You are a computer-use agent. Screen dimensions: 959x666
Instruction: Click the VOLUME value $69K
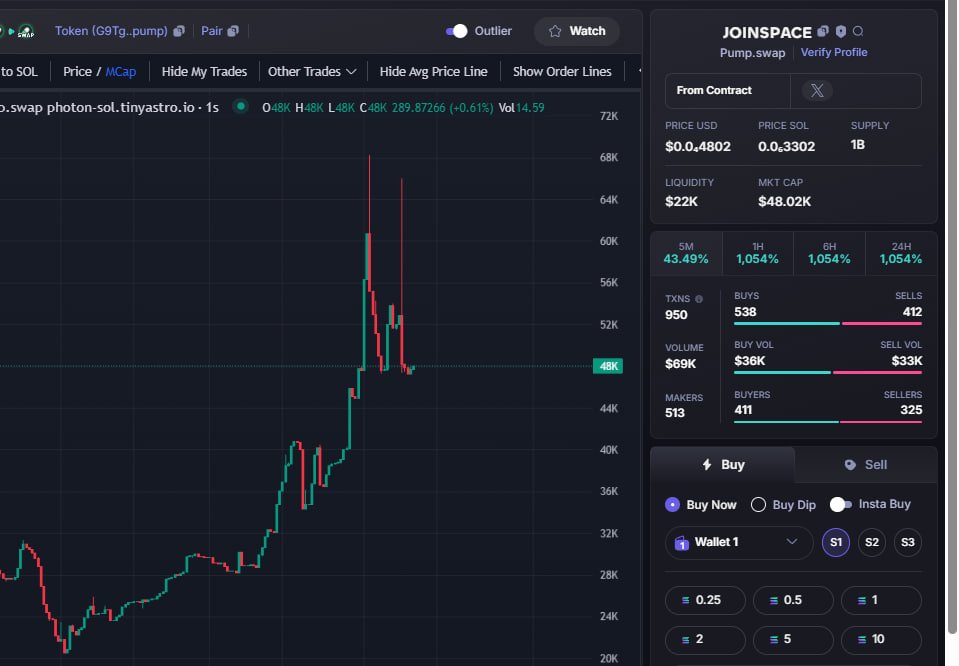681,364
